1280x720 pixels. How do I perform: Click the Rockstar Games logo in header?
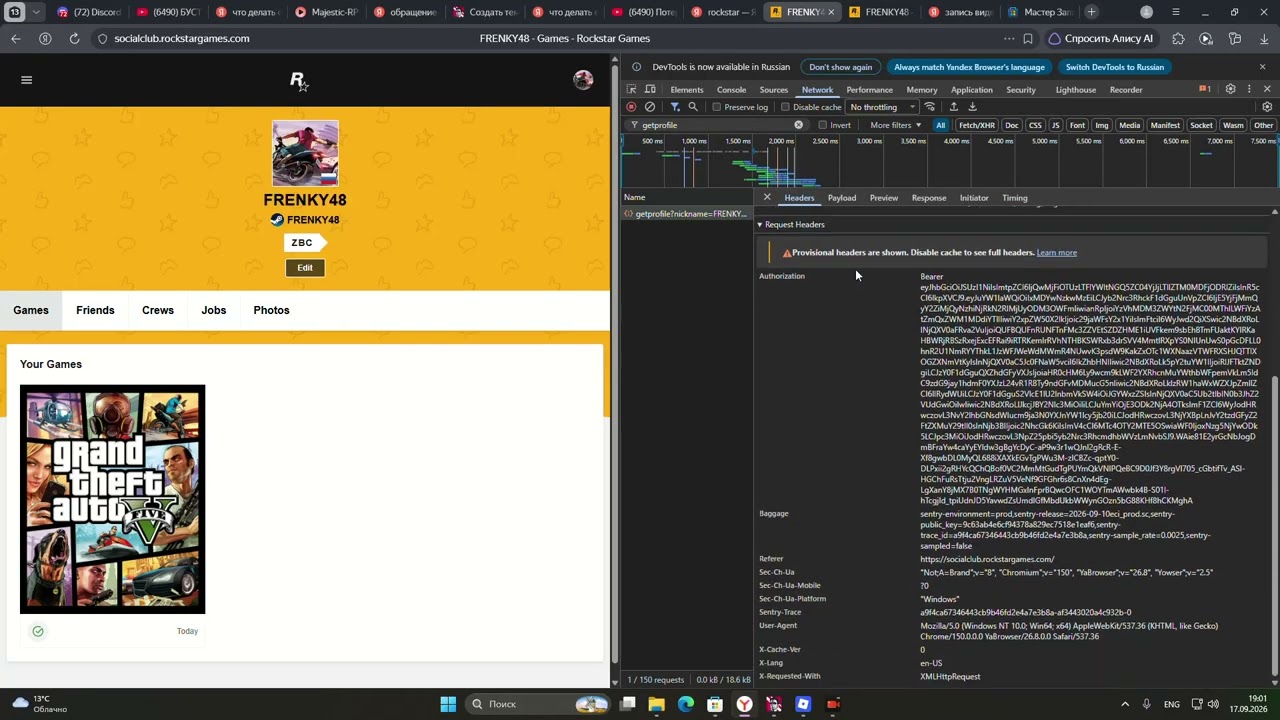[298, 81]
